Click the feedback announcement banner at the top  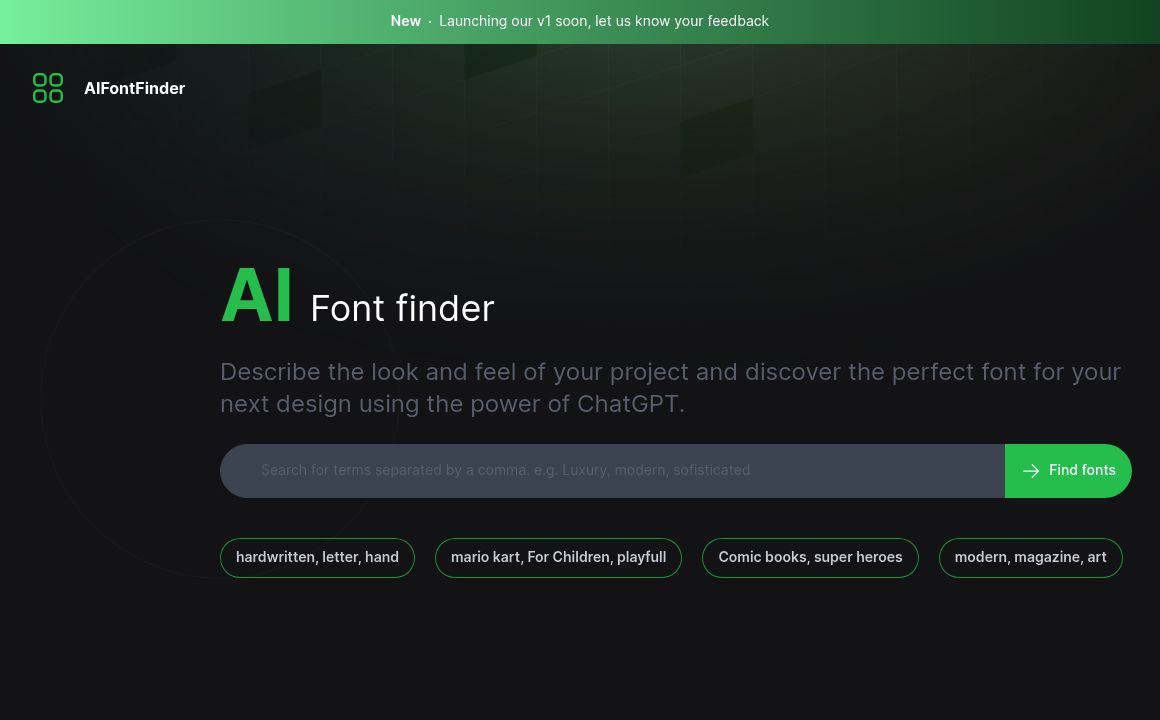(580, 21)
